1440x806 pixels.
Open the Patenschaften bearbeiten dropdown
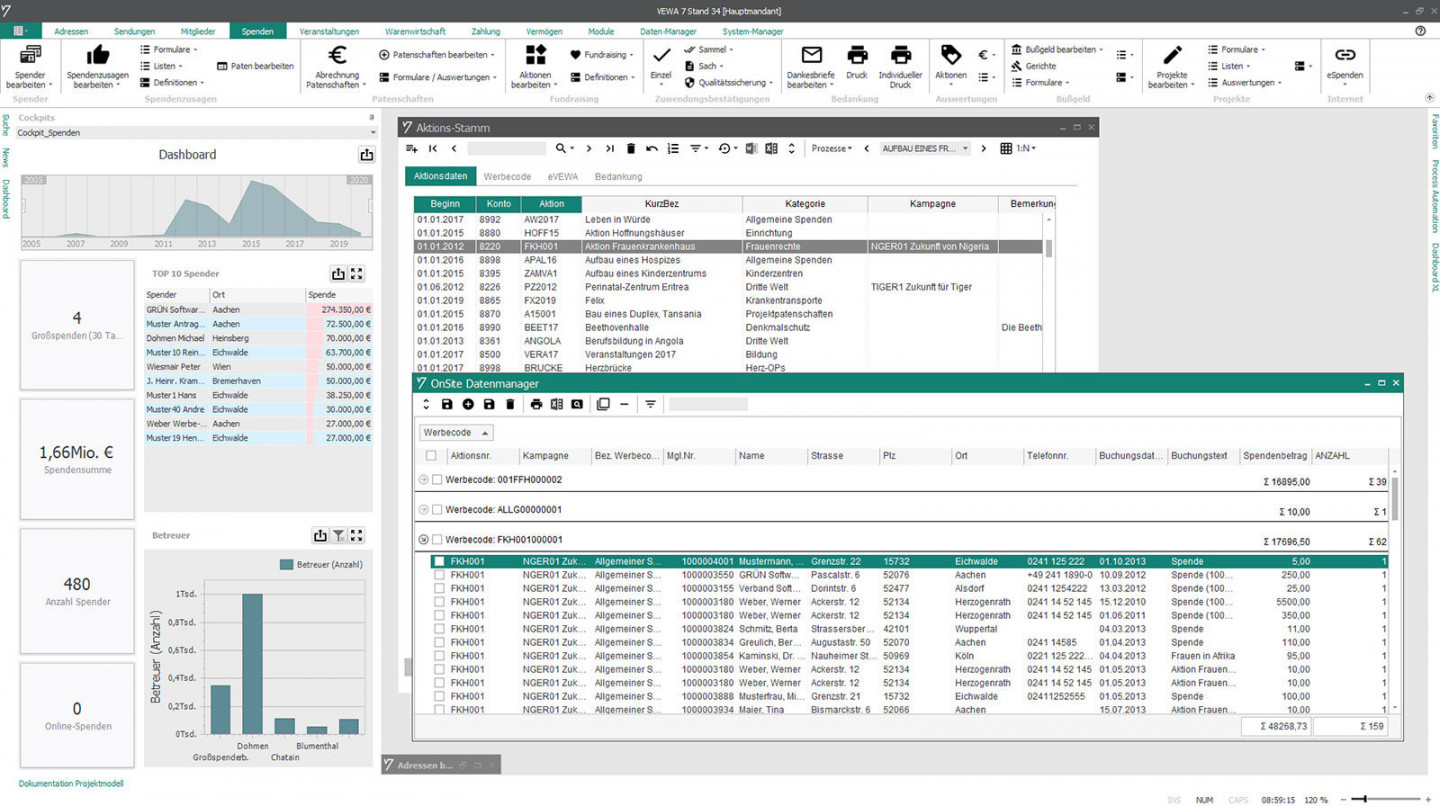point(437,55)
